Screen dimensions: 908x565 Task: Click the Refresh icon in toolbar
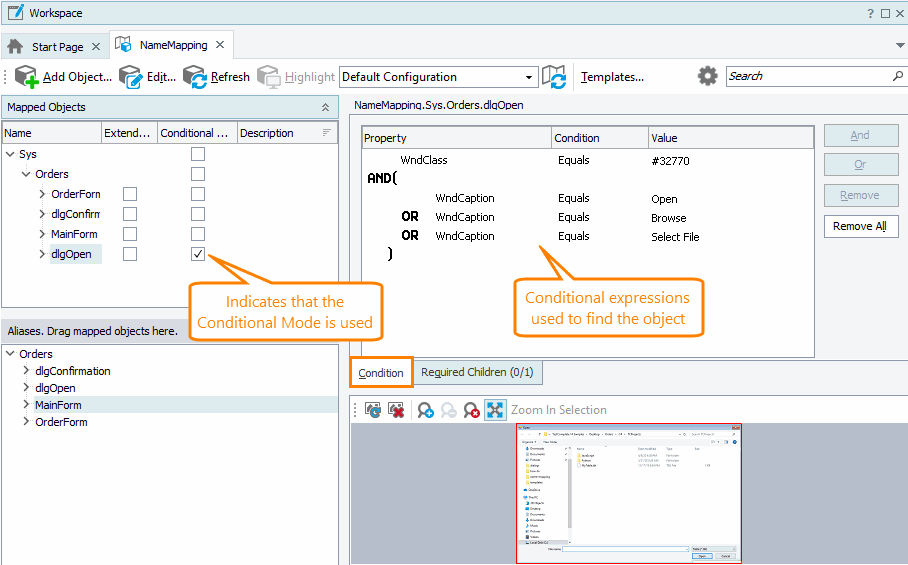pos(194,77)
